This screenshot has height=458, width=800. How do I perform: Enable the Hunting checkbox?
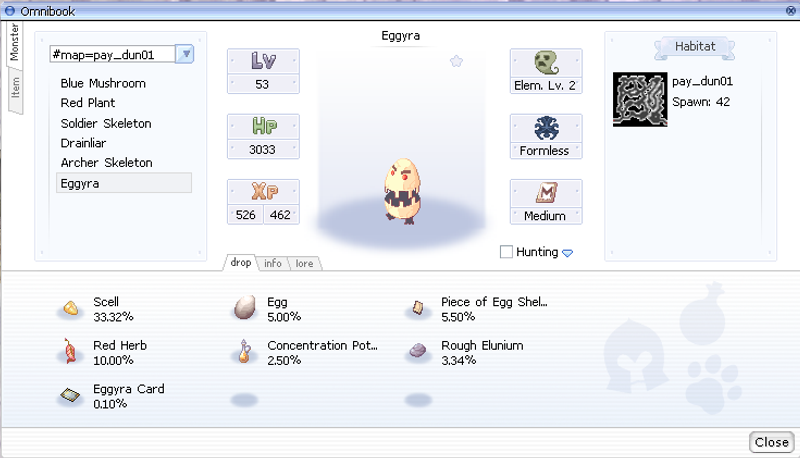pos(506,251)
